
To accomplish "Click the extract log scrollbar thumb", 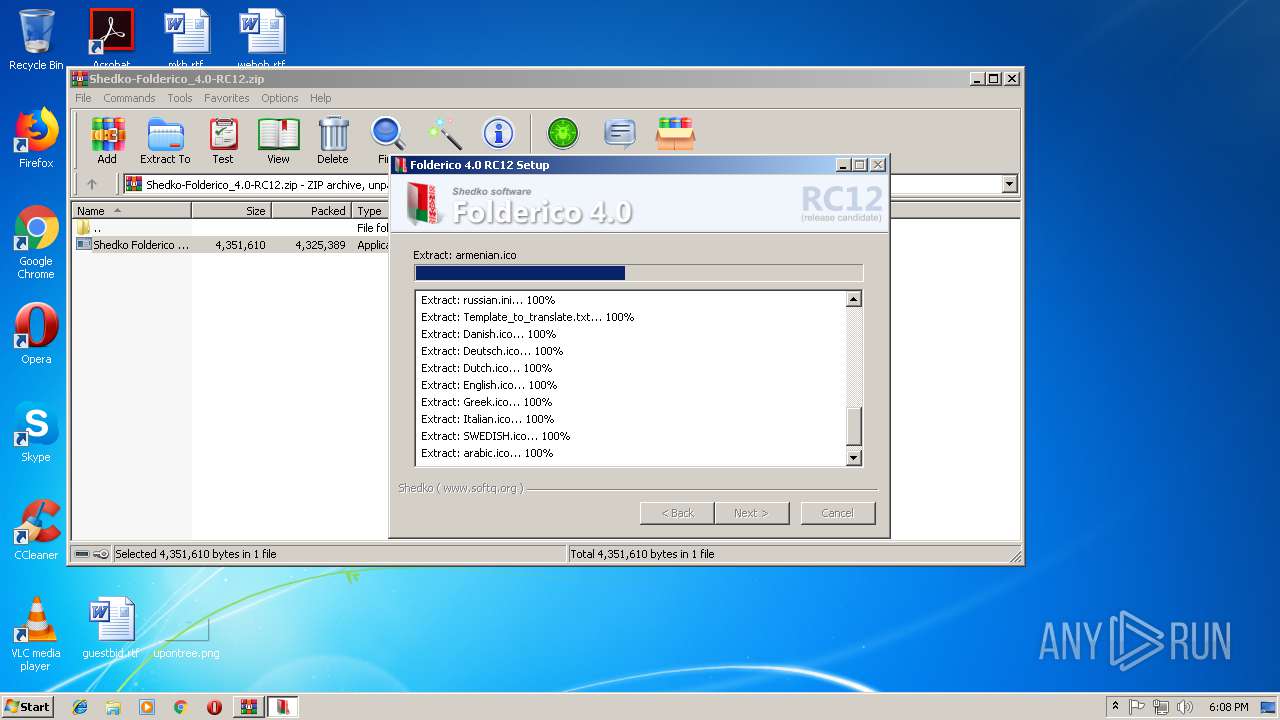I will tap(854, 427).
